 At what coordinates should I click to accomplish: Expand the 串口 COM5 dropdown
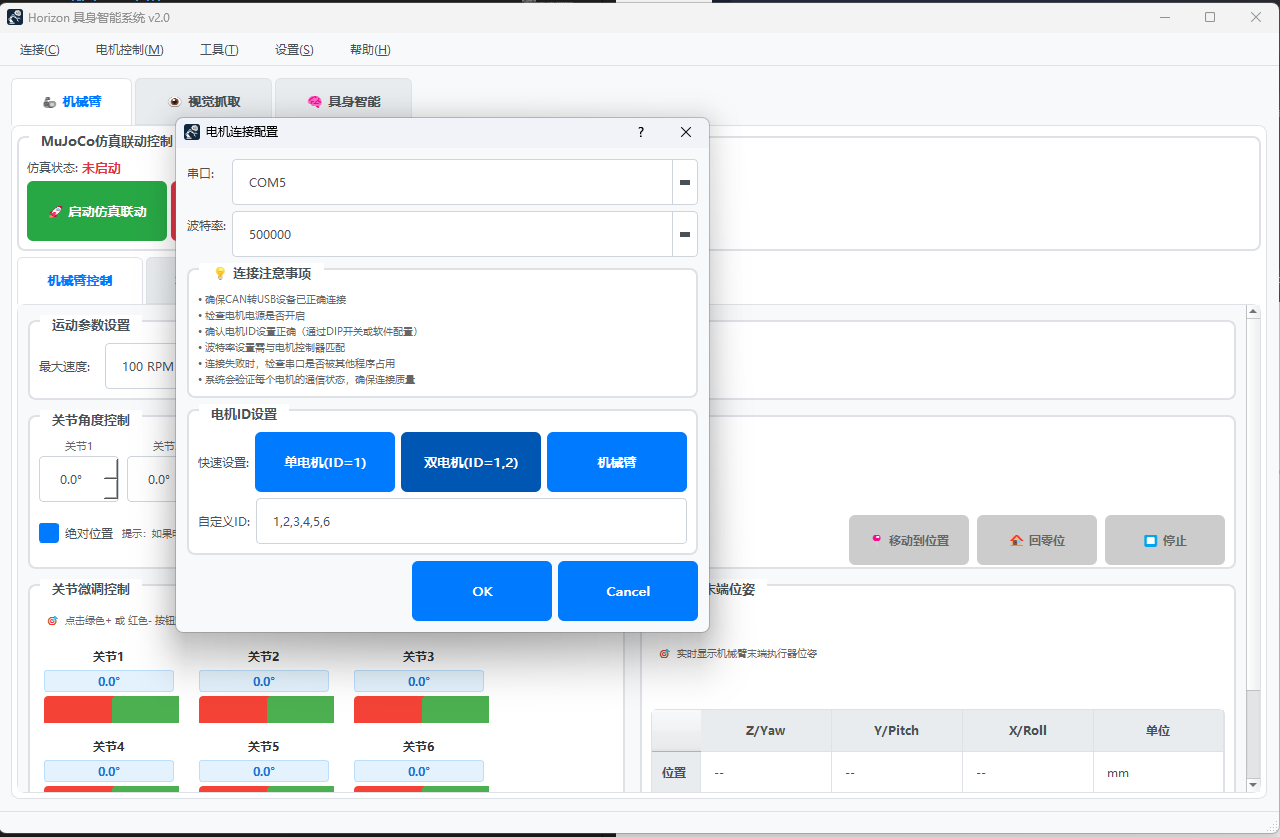click(x=685, y=183)
